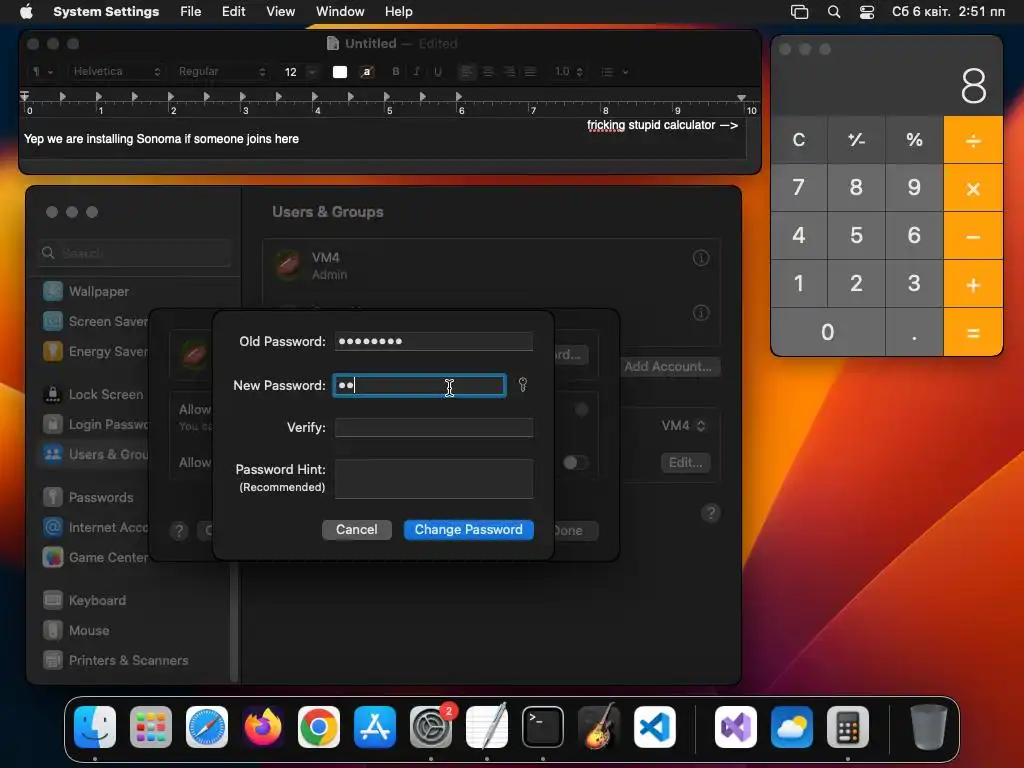Open the Help menu
1024x768 pixels.
[x=398, y=12]
